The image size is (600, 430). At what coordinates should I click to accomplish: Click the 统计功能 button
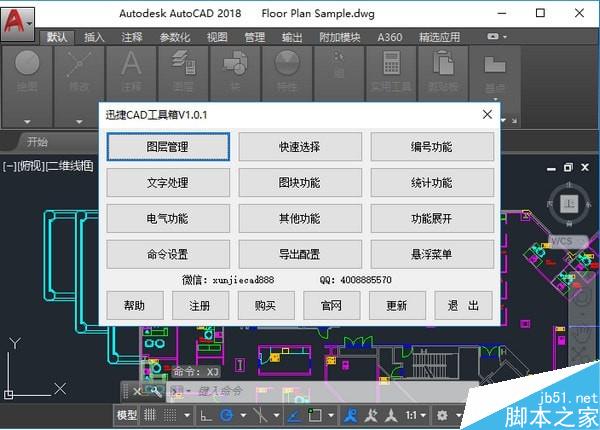point(432,182)
